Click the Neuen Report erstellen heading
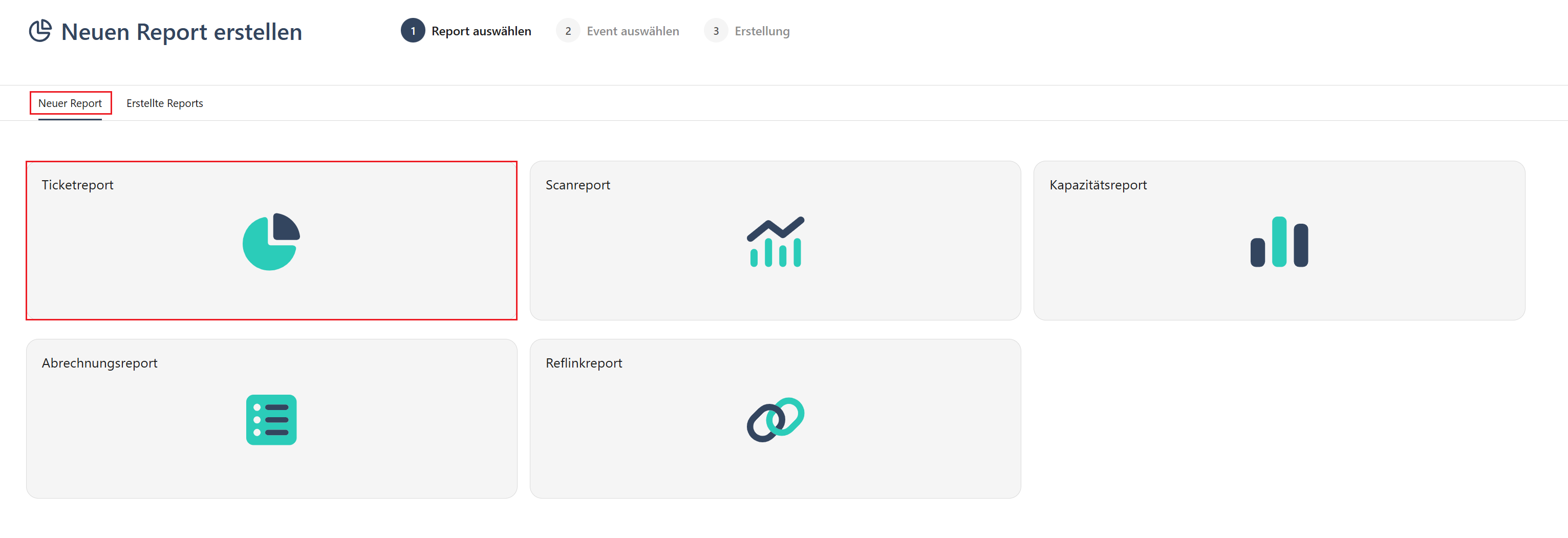The height and width of the screenshot is (538, 1568). pyautogui.click(x=182, y=32)
